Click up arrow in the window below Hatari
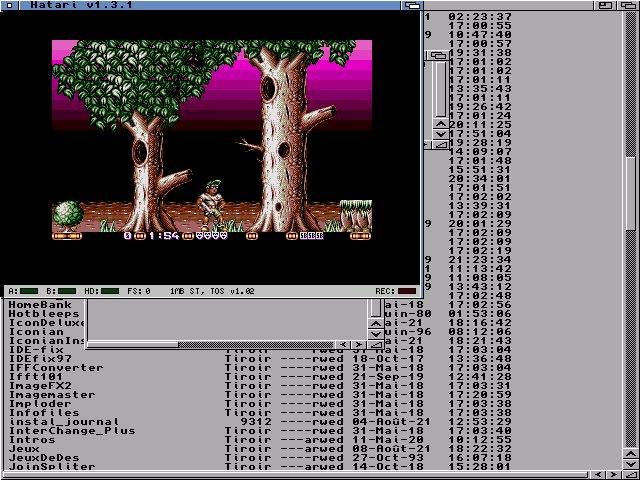Viewport: 640px width, 480px height. coord(376,324)
